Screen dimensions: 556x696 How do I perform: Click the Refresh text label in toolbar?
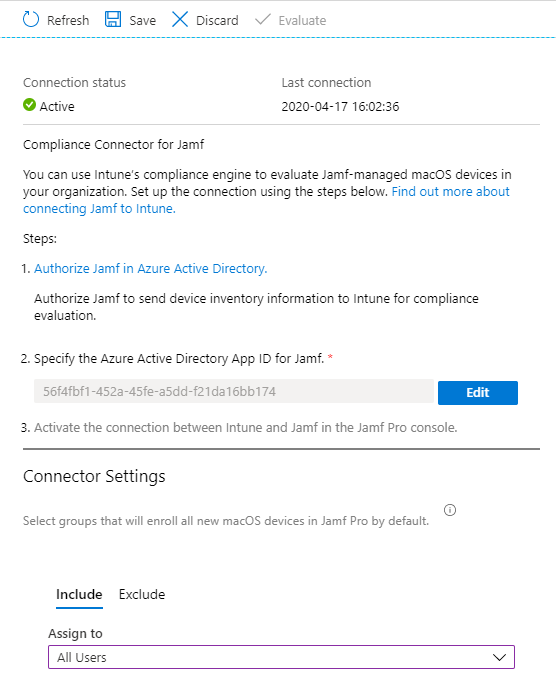coord(68,20)
